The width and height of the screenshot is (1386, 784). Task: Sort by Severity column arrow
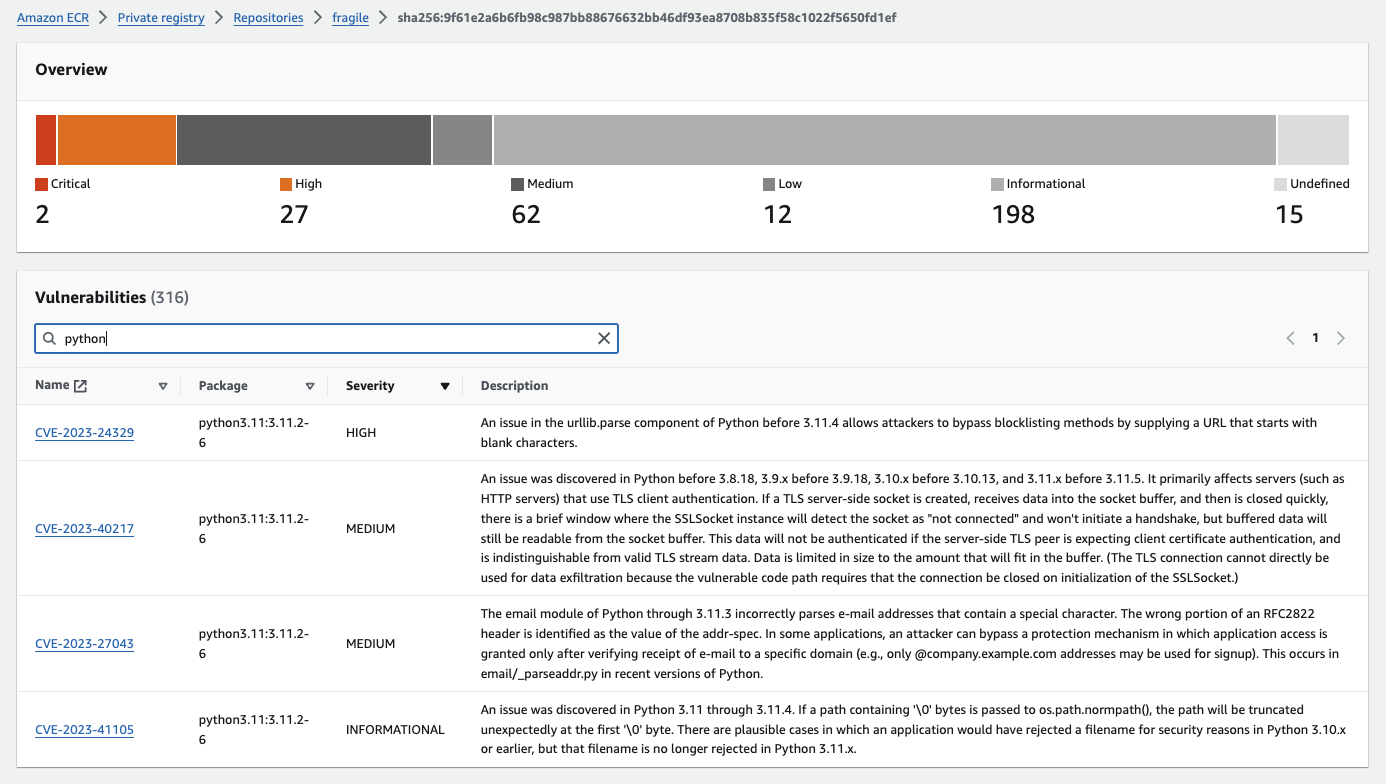click(x=445, y=386)
